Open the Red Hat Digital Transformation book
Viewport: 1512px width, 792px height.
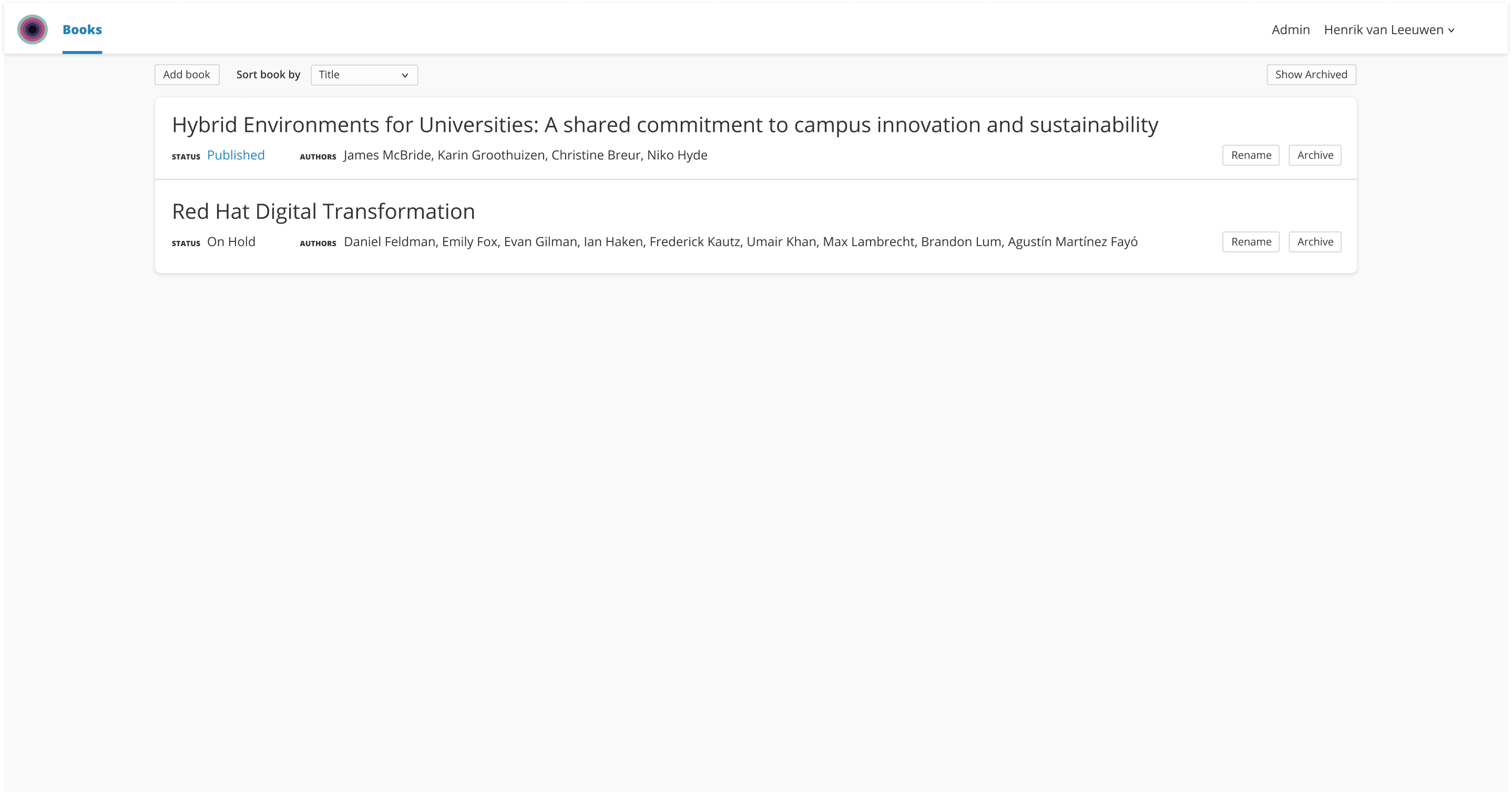point(323,211)
